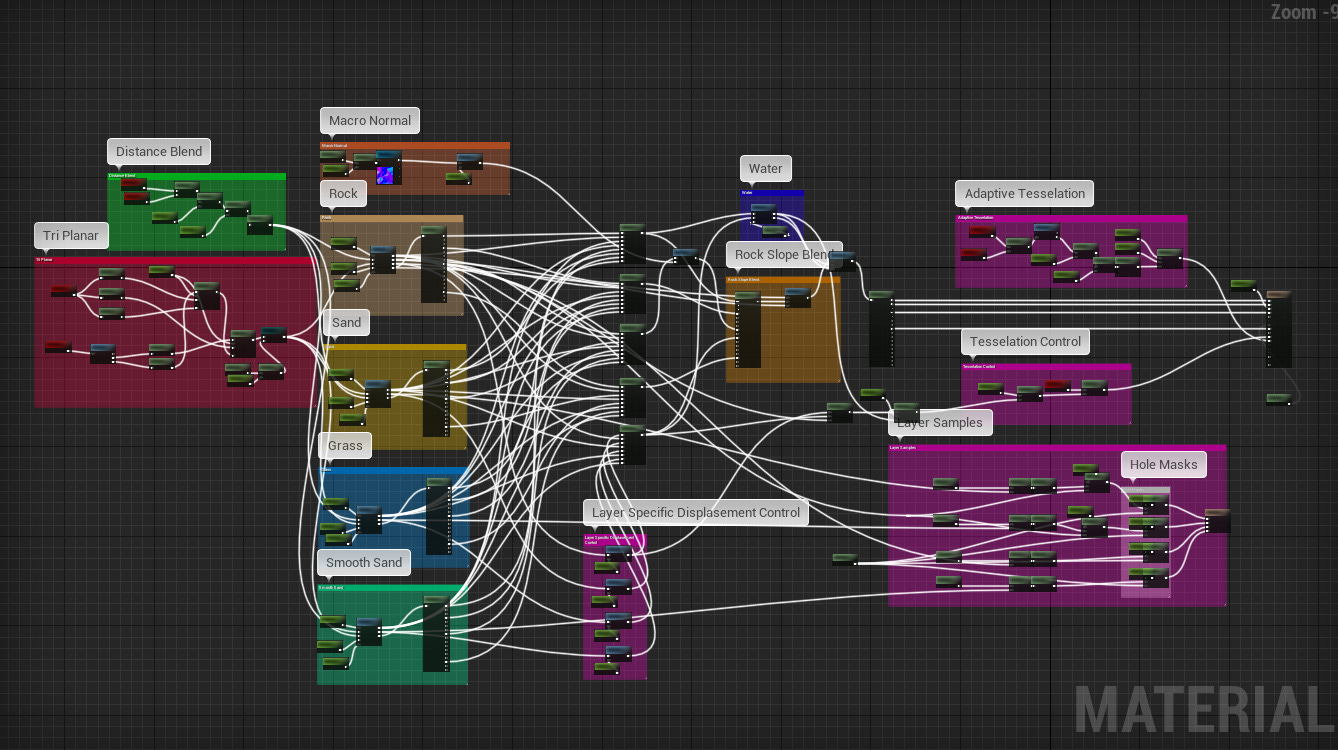Click the Distance Blend comment bubble
The width and height of the screenshot is (1338, 750).
[159, 152]
